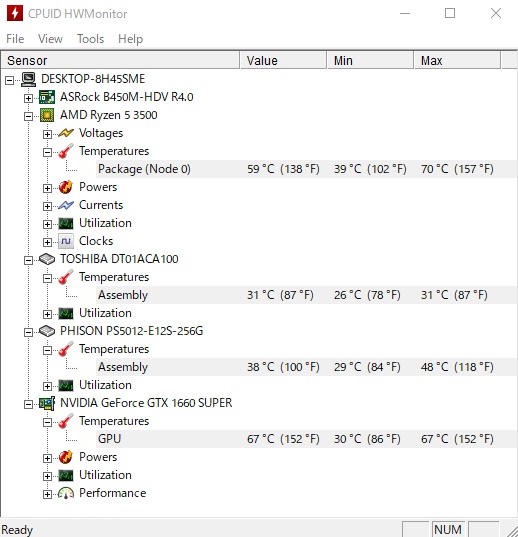Click the Sensor column header
518x537 pixels.
point(120,61)
